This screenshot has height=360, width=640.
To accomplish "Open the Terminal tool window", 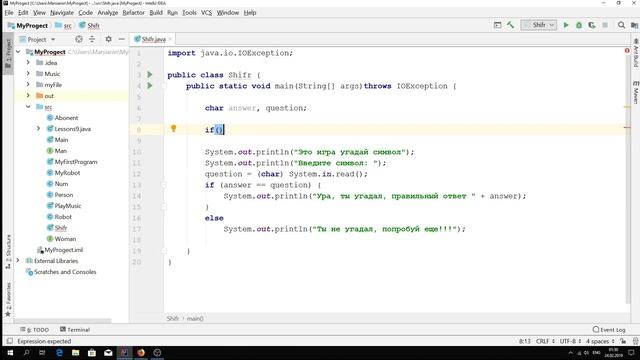I will pyautogui.click(x=75, y=330).
